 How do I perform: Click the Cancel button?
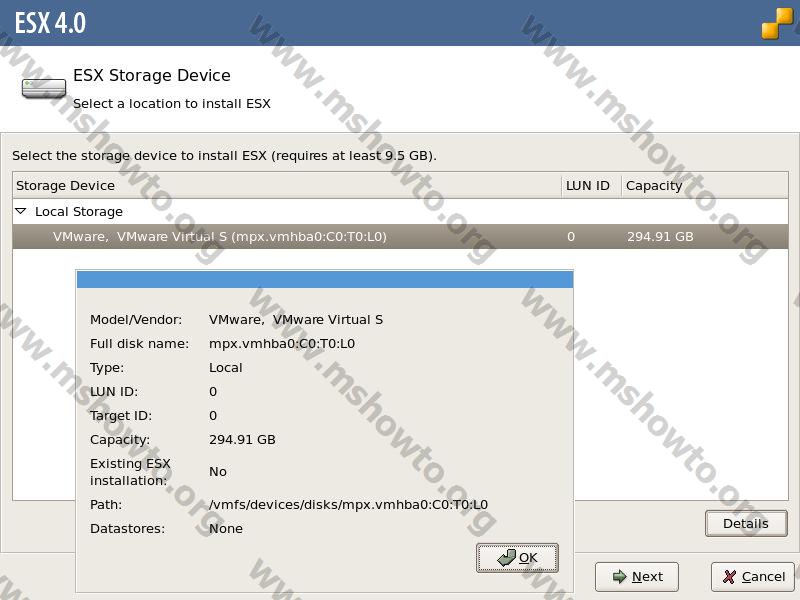(x=753, y=577)
